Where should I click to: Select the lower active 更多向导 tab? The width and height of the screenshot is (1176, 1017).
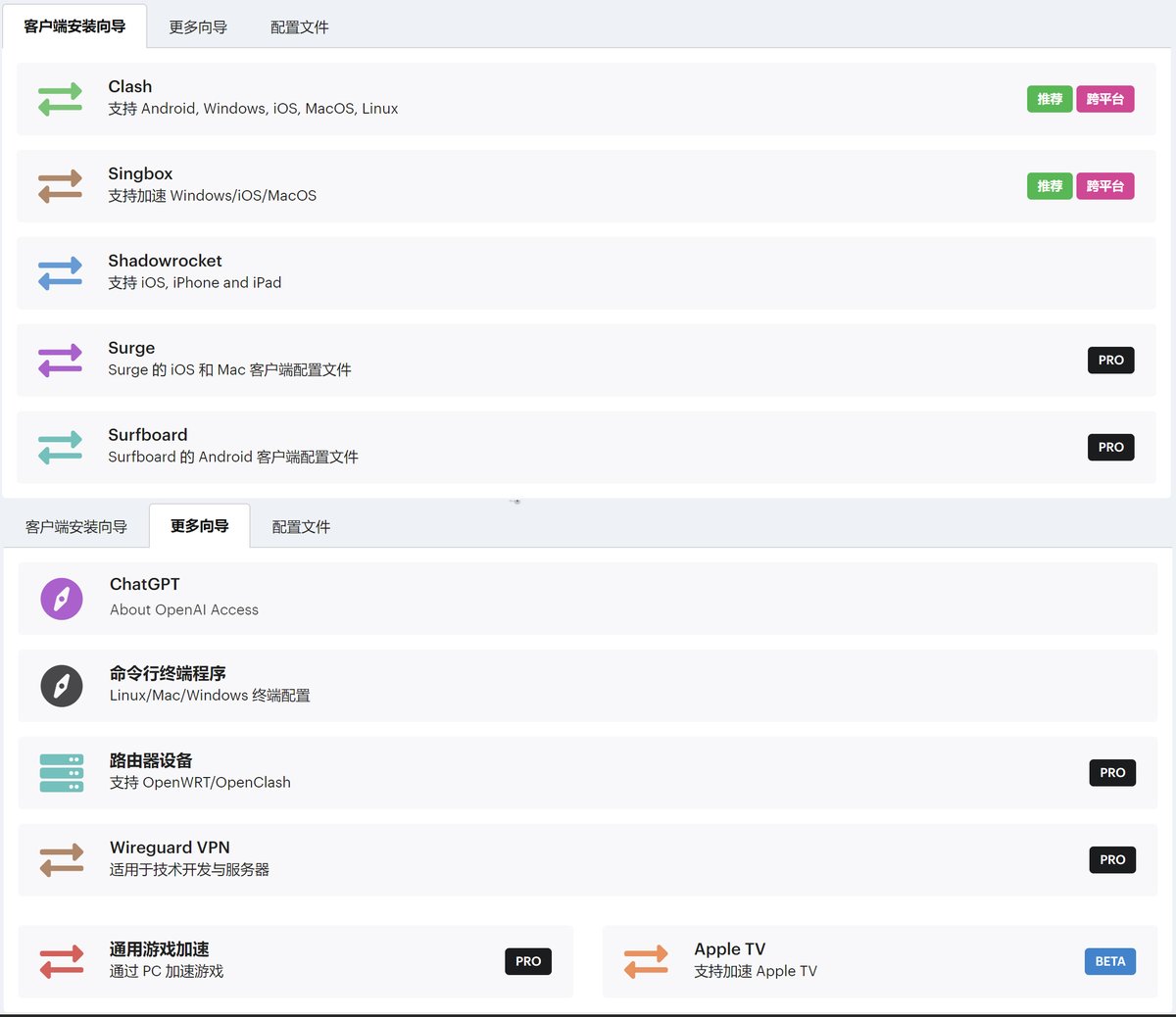[200, 526]
